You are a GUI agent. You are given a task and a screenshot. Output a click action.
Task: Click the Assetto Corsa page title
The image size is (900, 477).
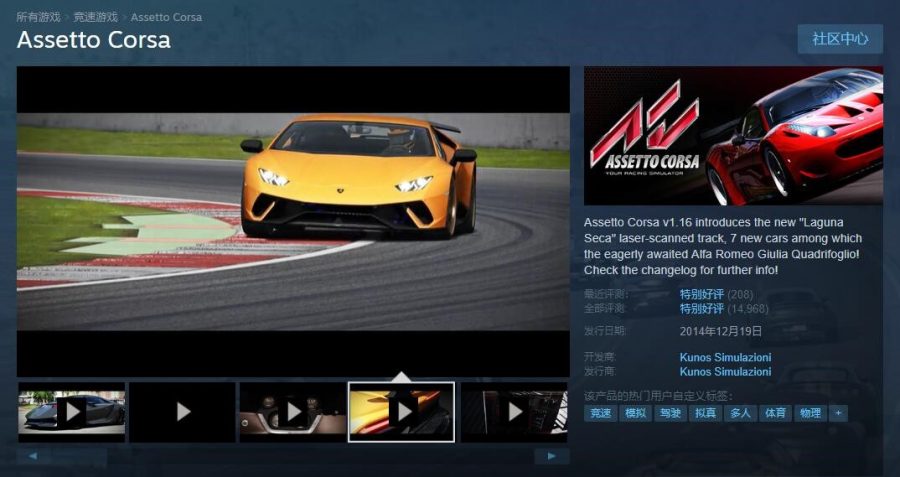click(94, 40)
